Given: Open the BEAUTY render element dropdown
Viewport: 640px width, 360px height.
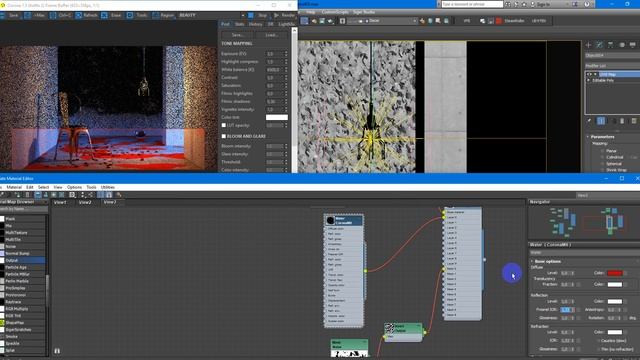Looking at the screenshot, I should [x=211, y=15].
